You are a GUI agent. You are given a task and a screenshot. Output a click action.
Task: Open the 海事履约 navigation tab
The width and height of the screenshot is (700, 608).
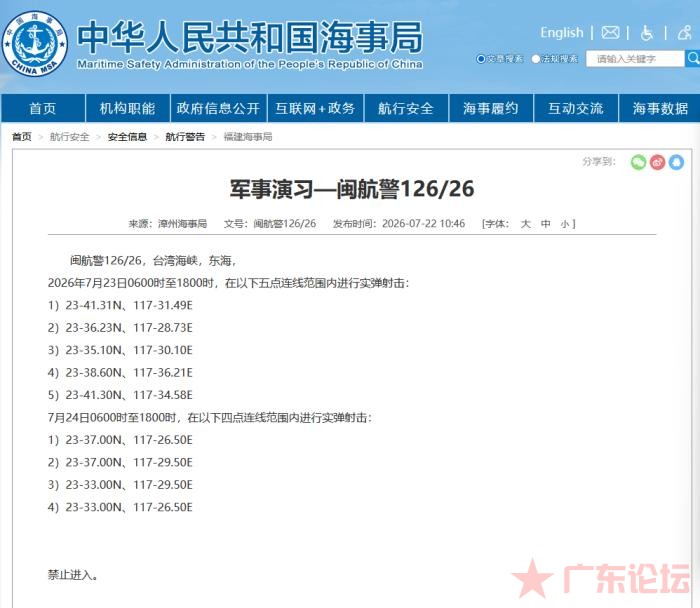coord(491,108)
